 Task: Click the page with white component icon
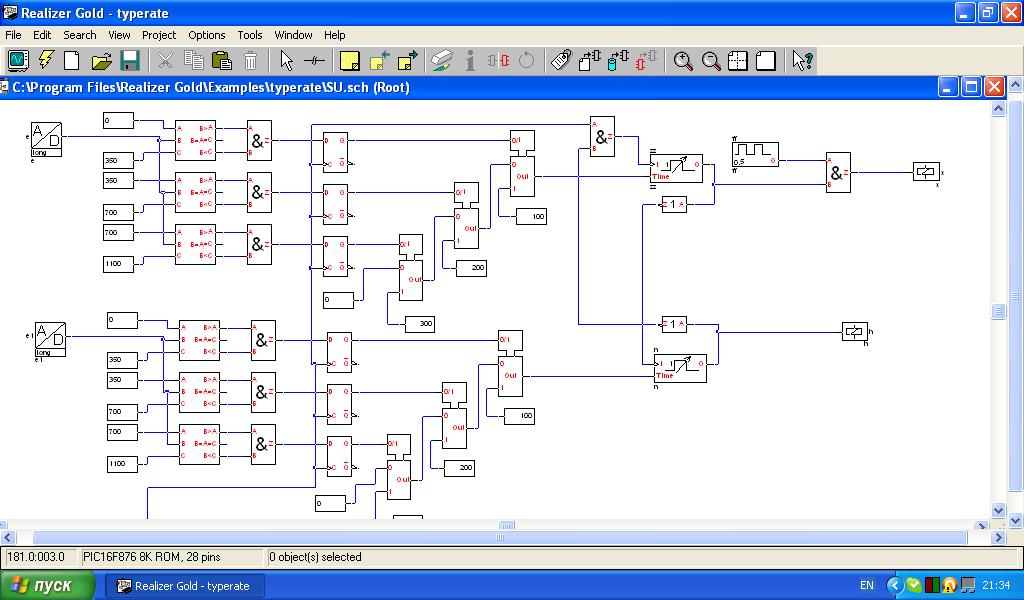coord(590,61)
